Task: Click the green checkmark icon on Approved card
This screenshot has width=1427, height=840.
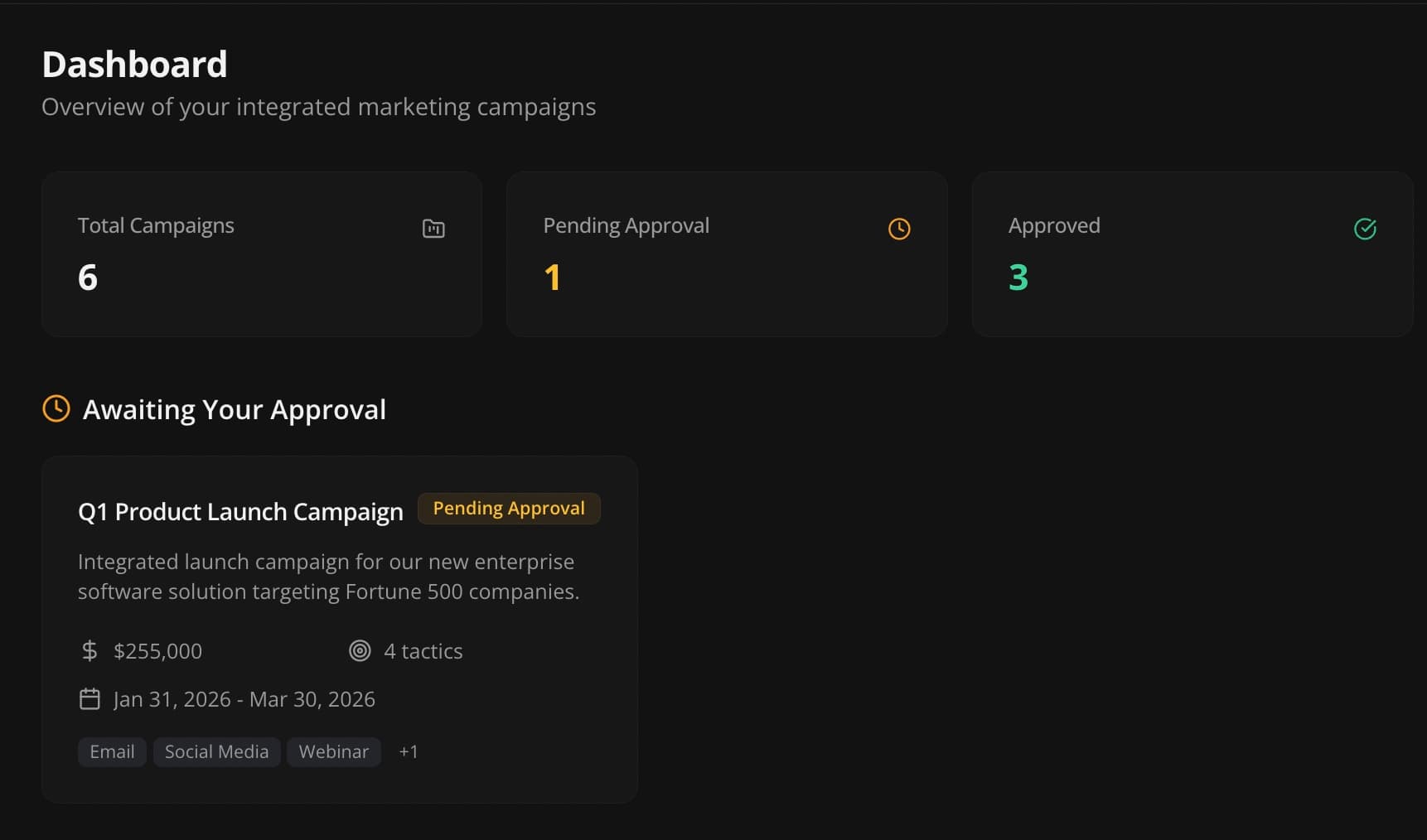Action: 1365,229
